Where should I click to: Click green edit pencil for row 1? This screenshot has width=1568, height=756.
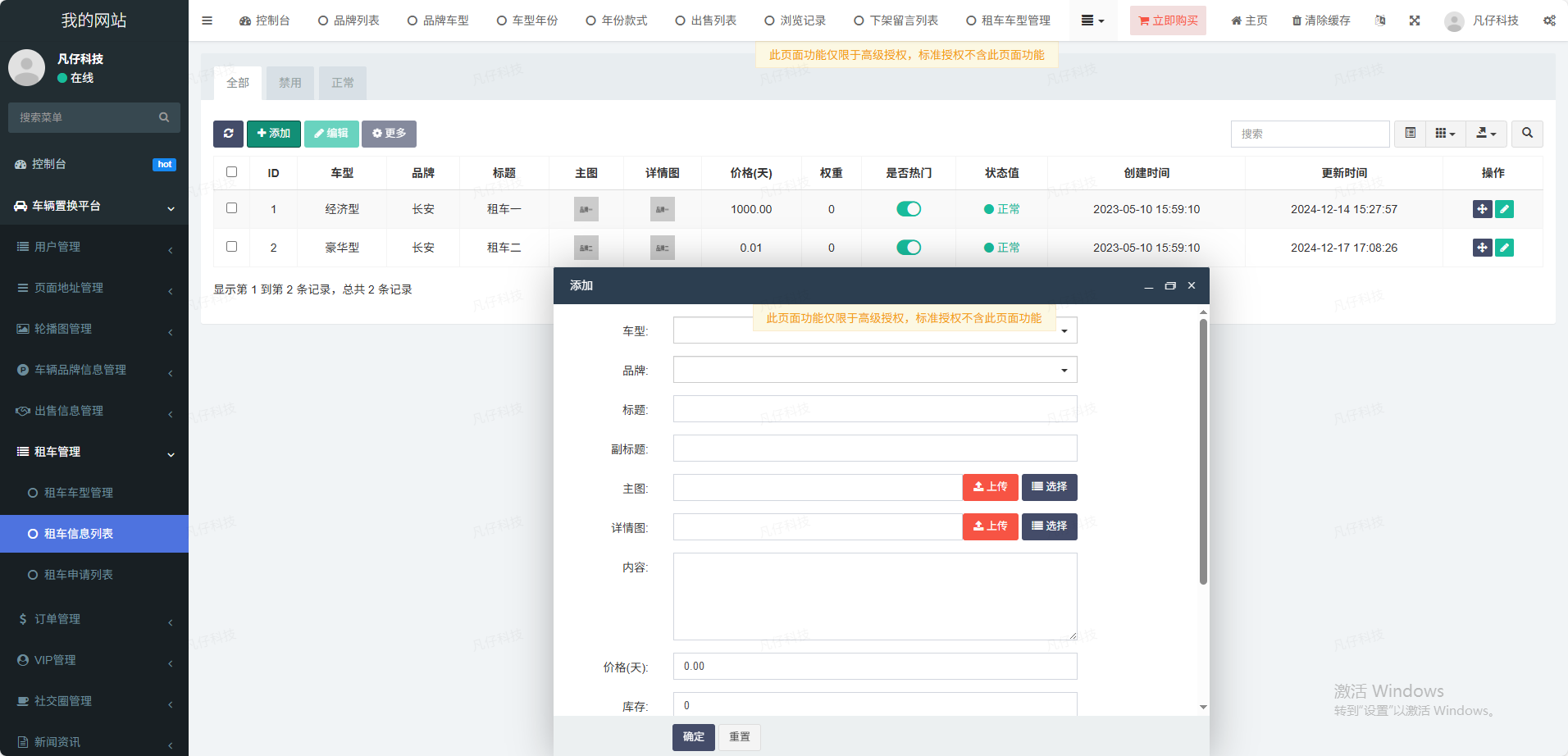[1504, 209]
